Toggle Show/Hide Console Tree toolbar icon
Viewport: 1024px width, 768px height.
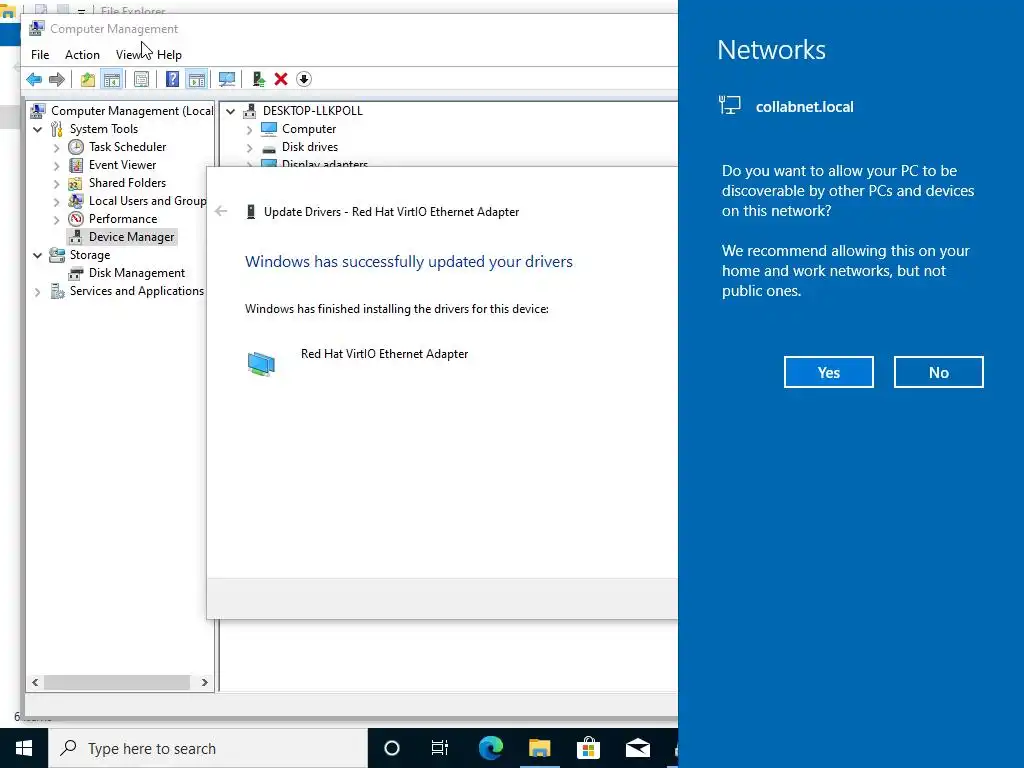coord(112,80)
